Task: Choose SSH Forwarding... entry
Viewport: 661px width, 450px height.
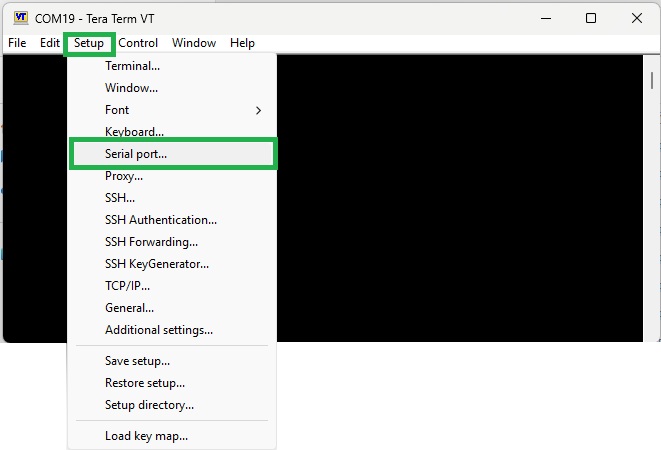Action: pyautogui.click(x=172, y=242)
